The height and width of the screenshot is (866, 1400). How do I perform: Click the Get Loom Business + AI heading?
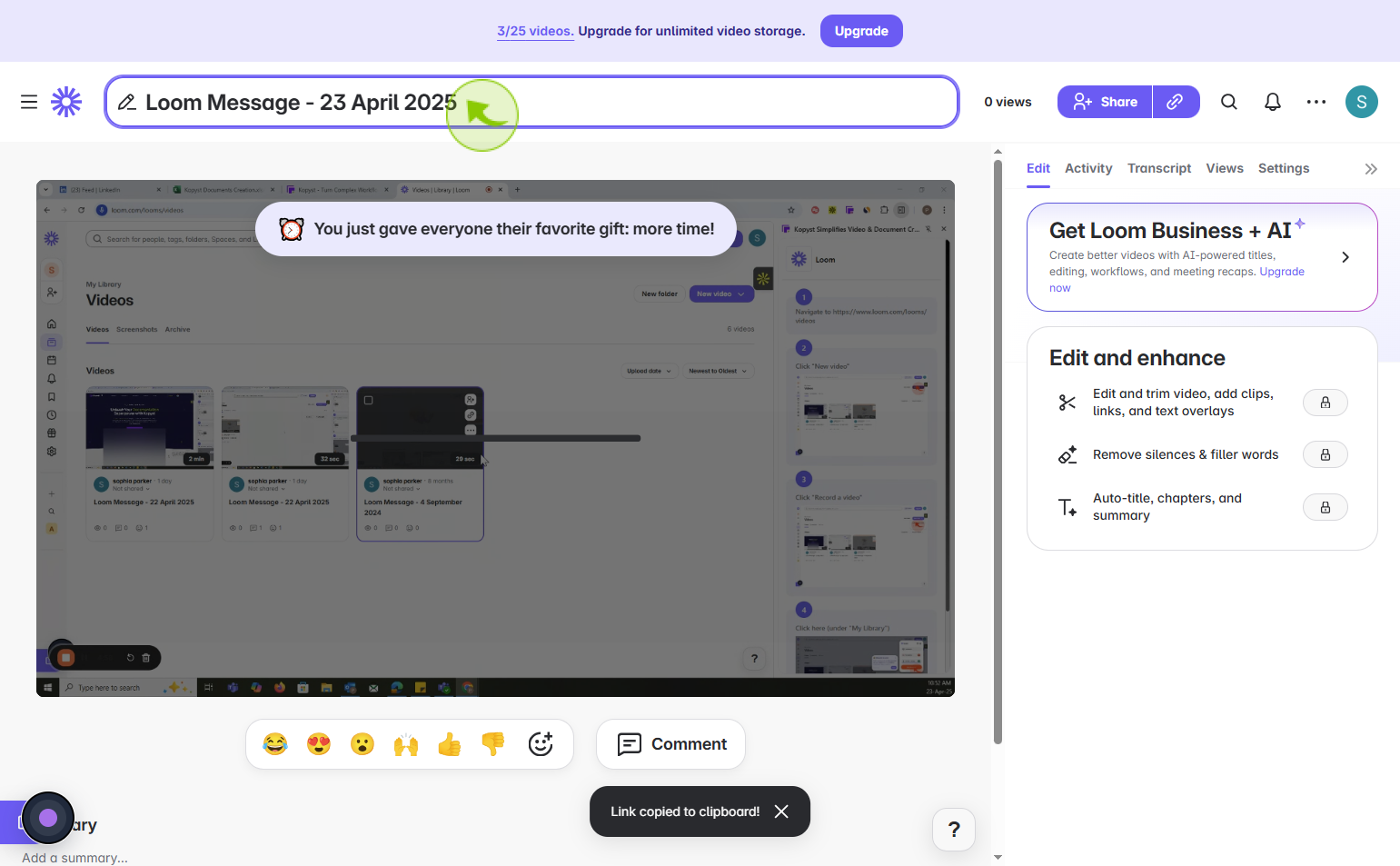pos(1170,231)
